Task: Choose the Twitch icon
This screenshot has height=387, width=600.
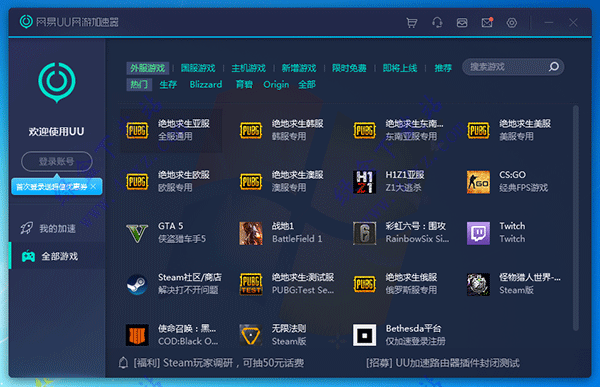Action: point(478,233)
